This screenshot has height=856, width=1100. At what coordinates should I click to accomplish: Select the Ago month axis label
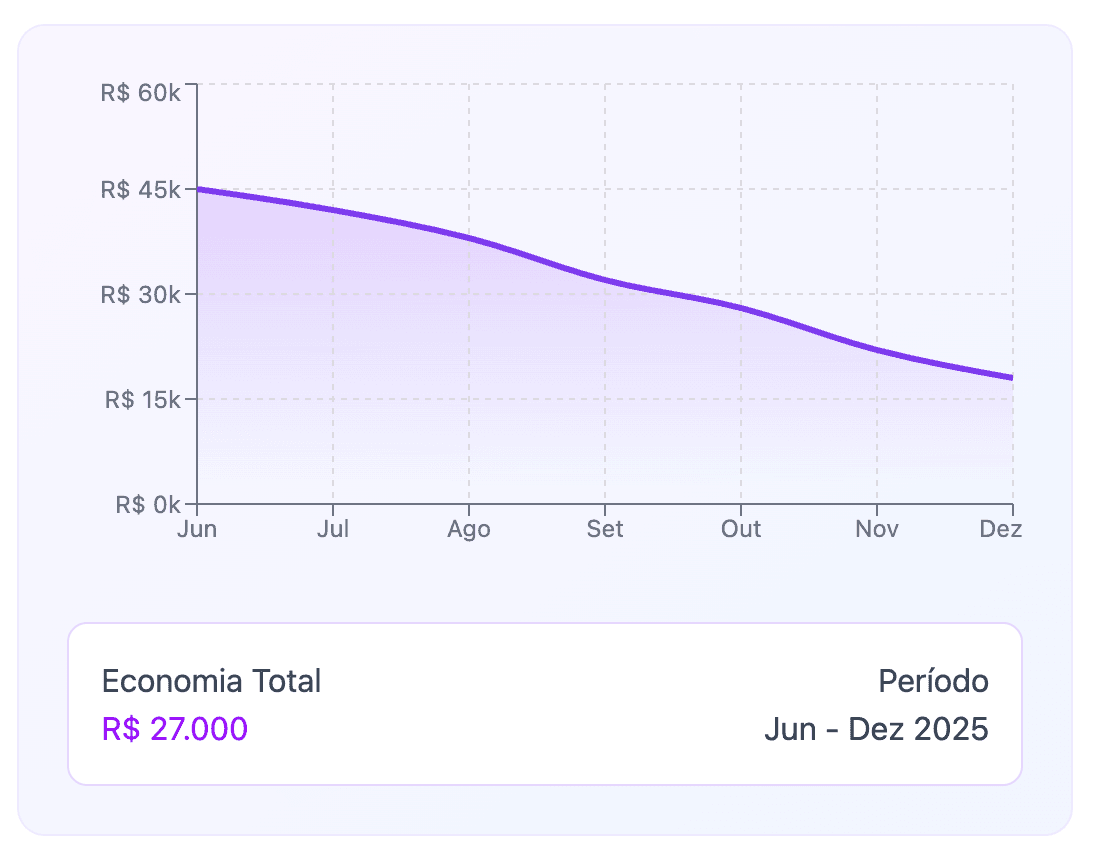(x=469, y=529)
